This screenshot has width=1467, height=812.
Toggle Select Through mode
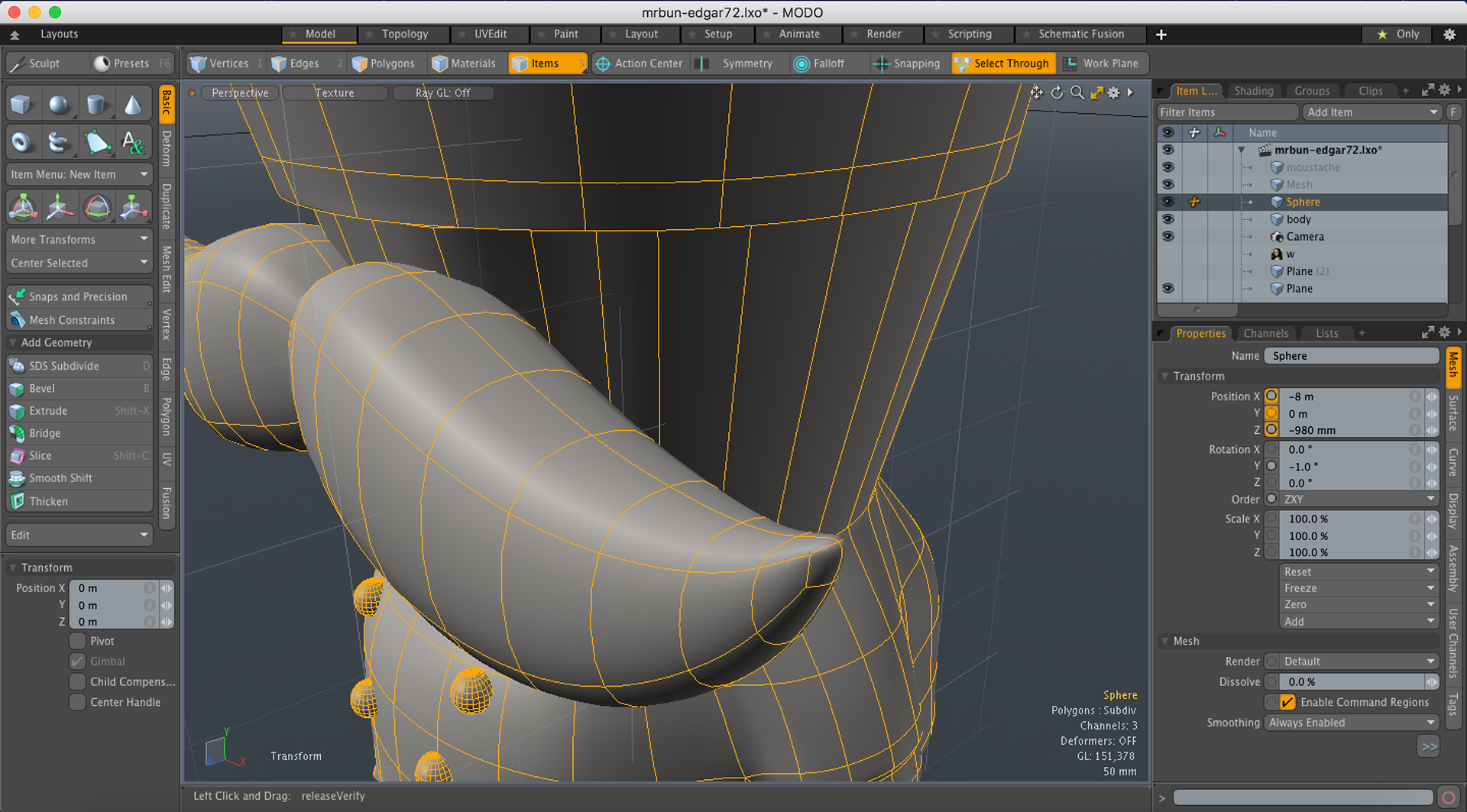tap(1003, 63)
